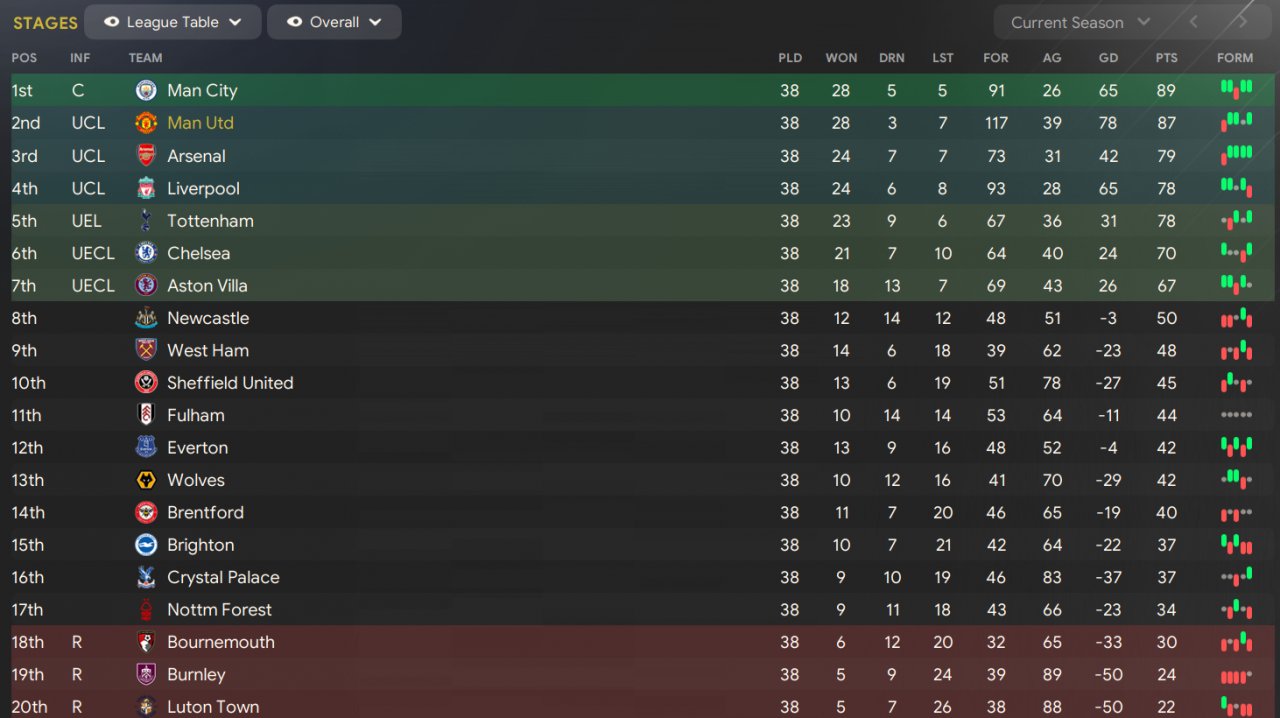View Man City's form indicator bars
1280x718 pixels.
point(1236,90)
